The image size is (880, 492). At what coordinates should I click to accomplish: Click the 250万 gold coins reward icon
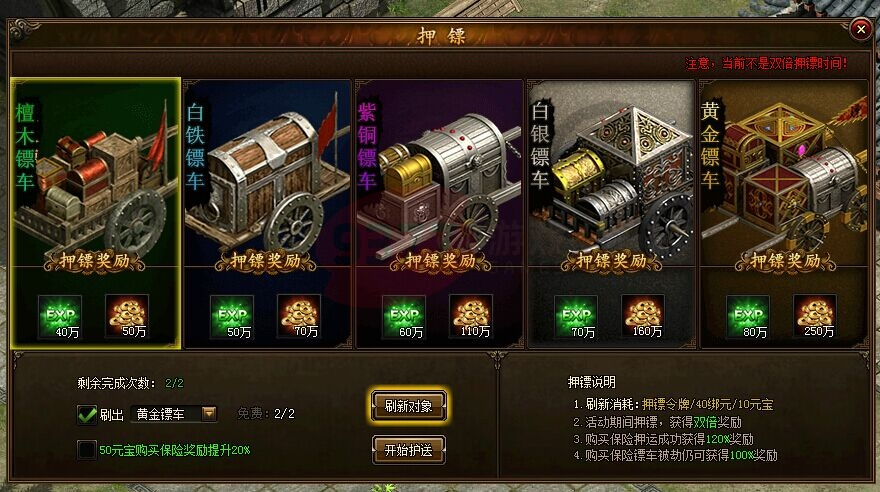click(x=815, y=317)
